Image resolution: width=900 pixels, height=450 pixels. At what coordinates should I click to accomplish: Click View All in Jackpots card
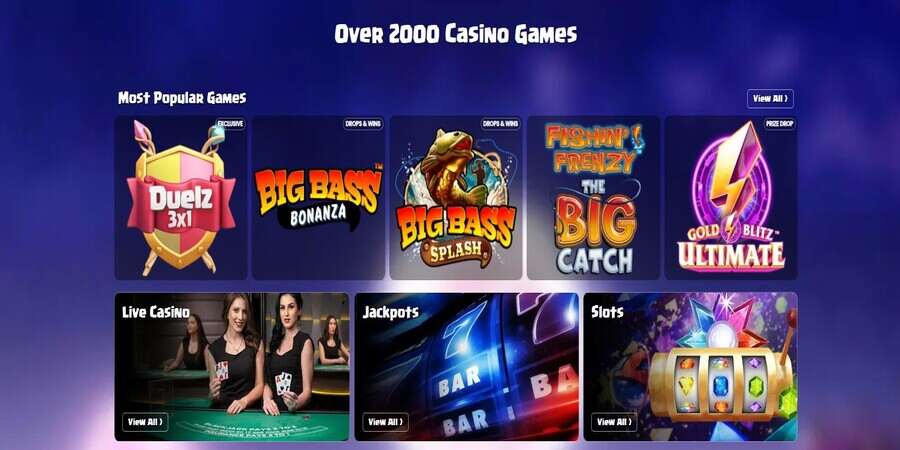pos(386,422)
